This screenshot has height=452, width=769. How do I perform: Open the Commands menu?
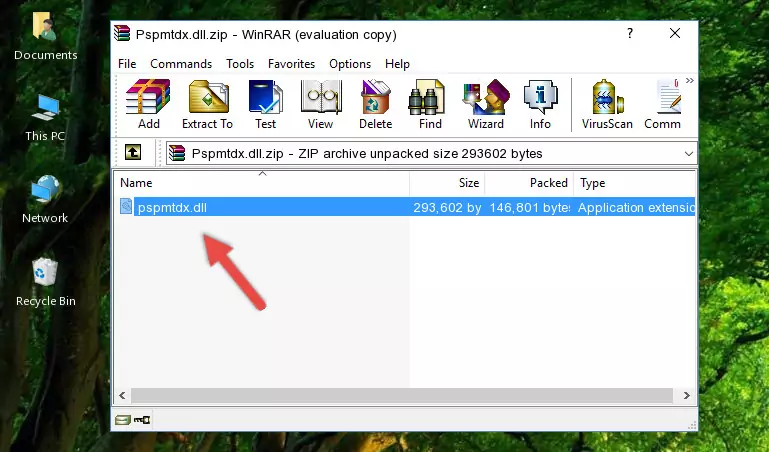pos(181,64)
